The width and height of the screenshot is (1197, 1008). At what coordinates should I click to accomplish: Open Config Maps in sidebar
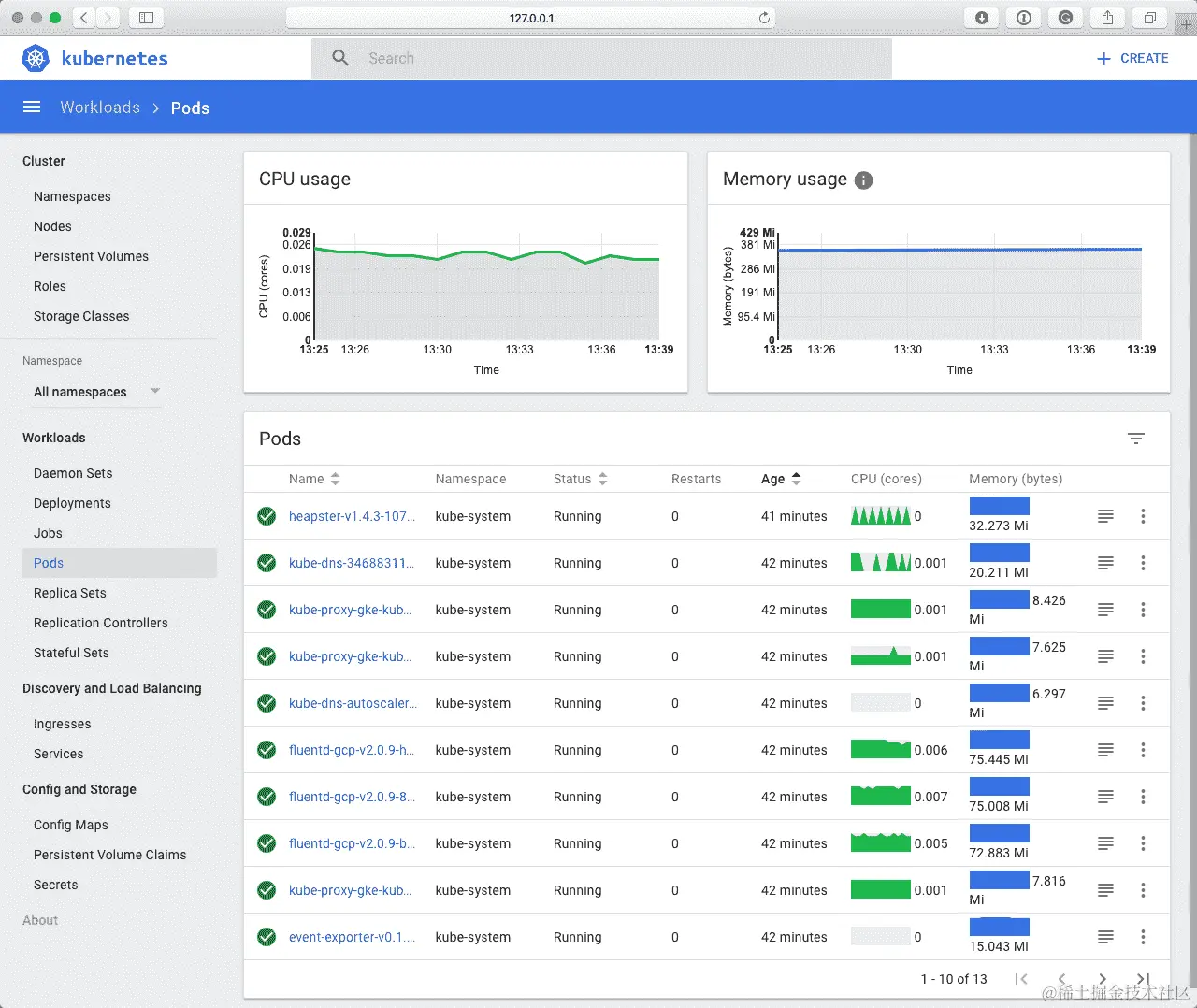71,825
